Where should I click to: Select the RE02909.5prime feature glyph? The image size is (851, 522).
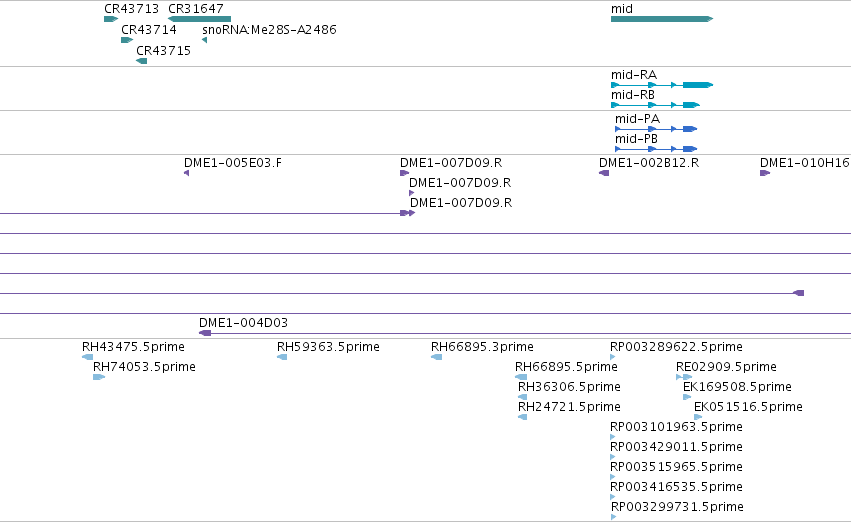[684, 377]
